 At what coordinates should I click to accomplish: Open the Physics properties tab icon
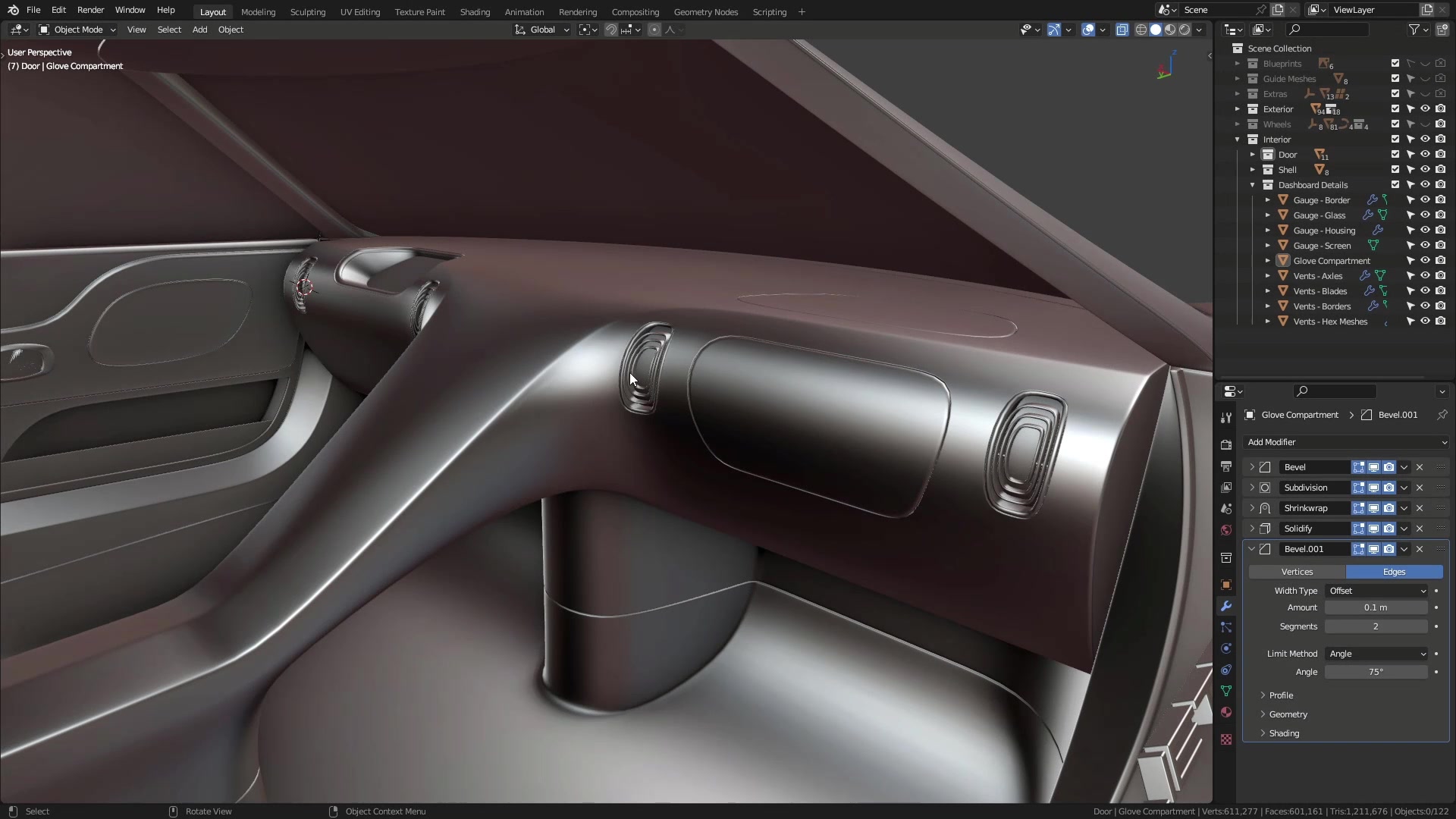pos(1226,648)
